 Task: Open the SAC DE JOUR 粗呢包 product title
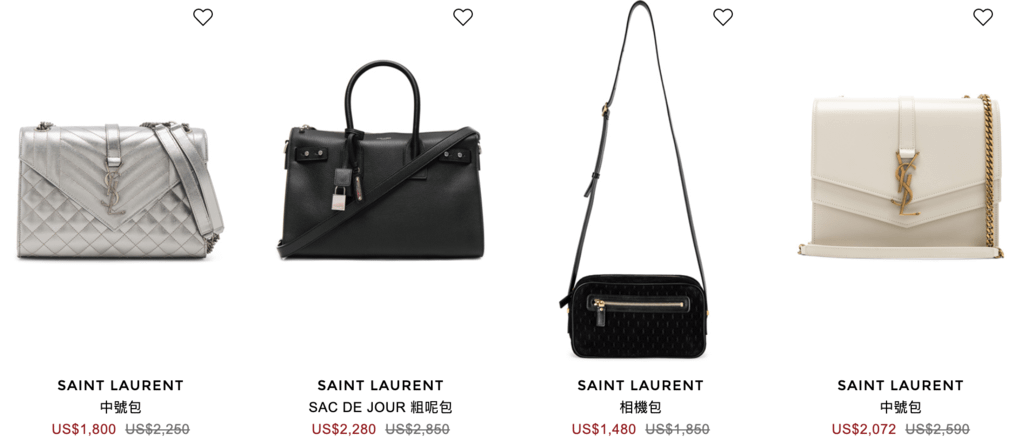pos(381,408)
